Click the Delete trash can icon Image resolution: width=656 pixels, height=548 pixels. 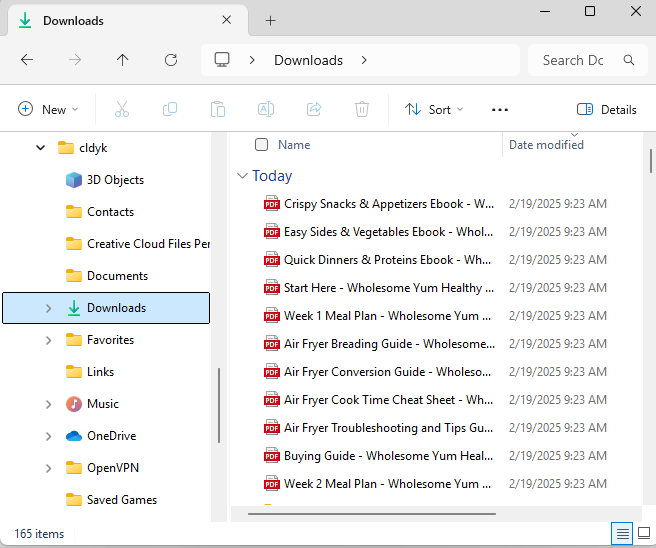[362, 109]
